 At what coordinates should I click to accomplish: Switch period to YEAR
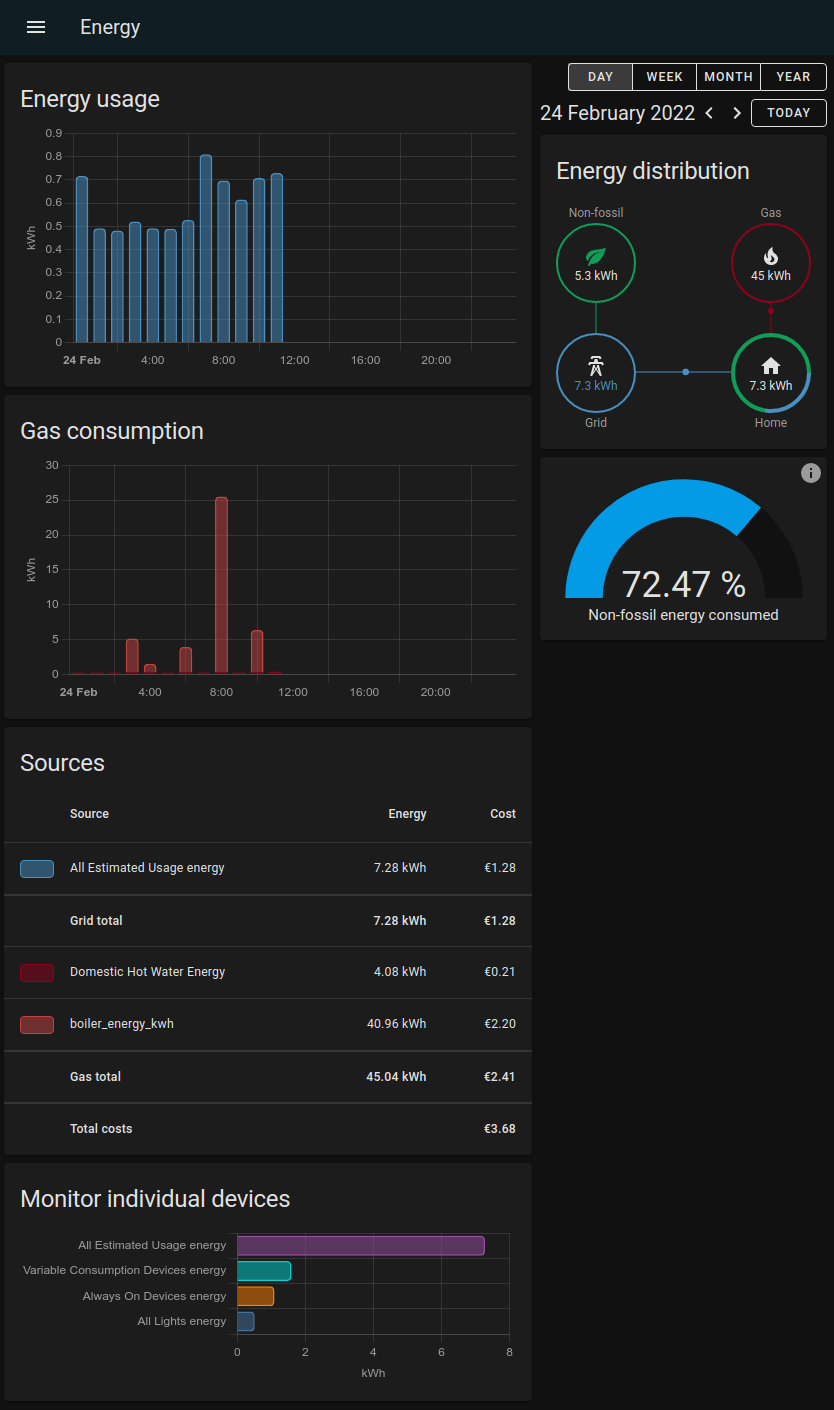tap(793, 77)
